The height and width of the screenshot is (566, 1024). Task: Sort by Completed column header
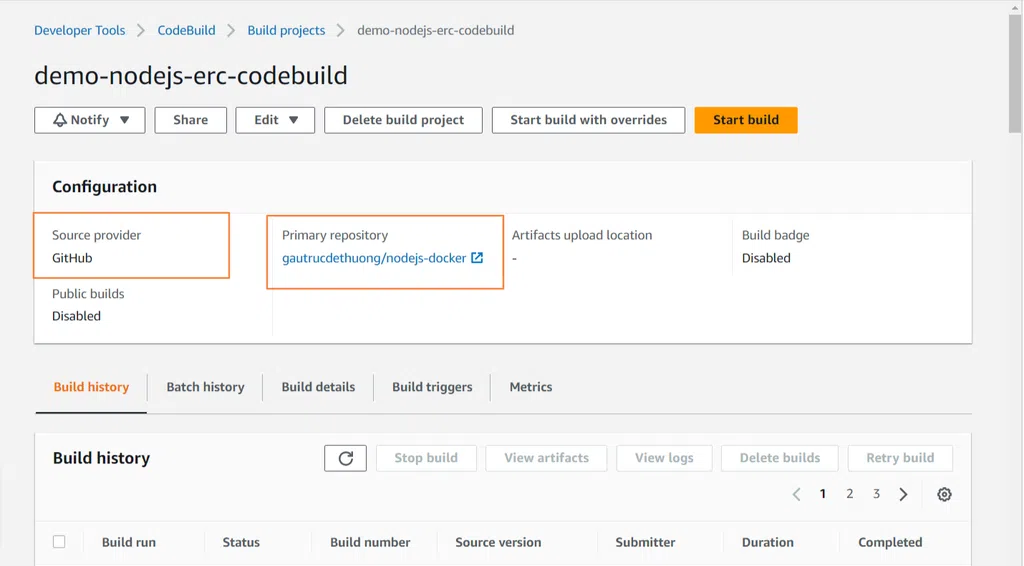890,542
